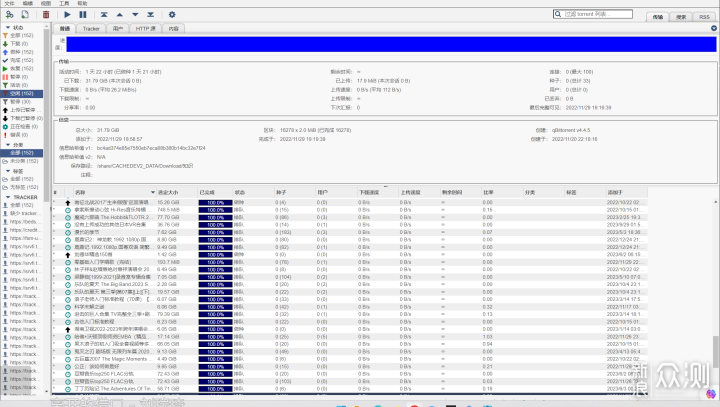
Task: Click status icon of 刘德华精选150首 row
Action: [x=68, y=254]
